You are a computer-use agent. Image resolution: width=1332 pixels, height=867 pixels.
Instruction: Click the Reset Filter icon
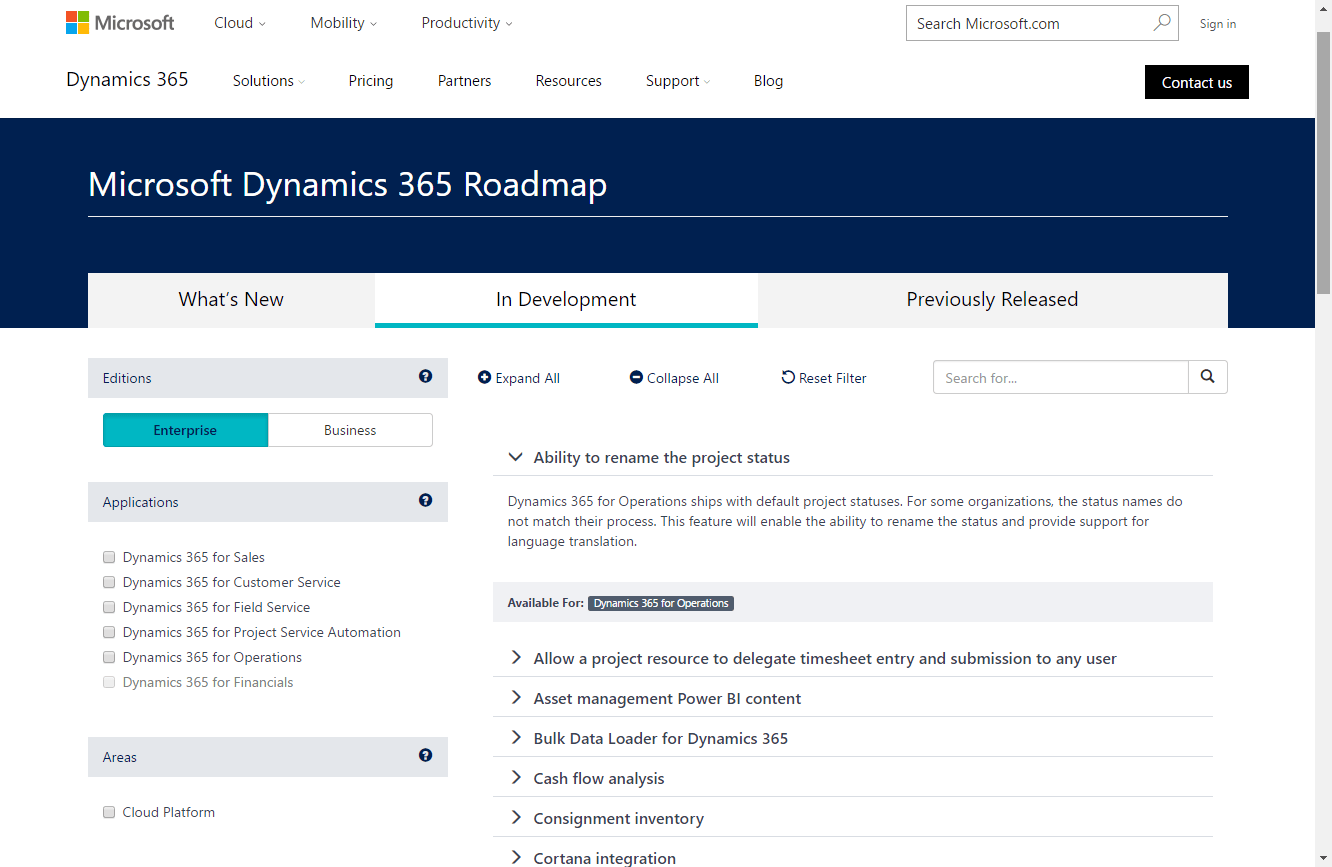click(x=789, y=377)
